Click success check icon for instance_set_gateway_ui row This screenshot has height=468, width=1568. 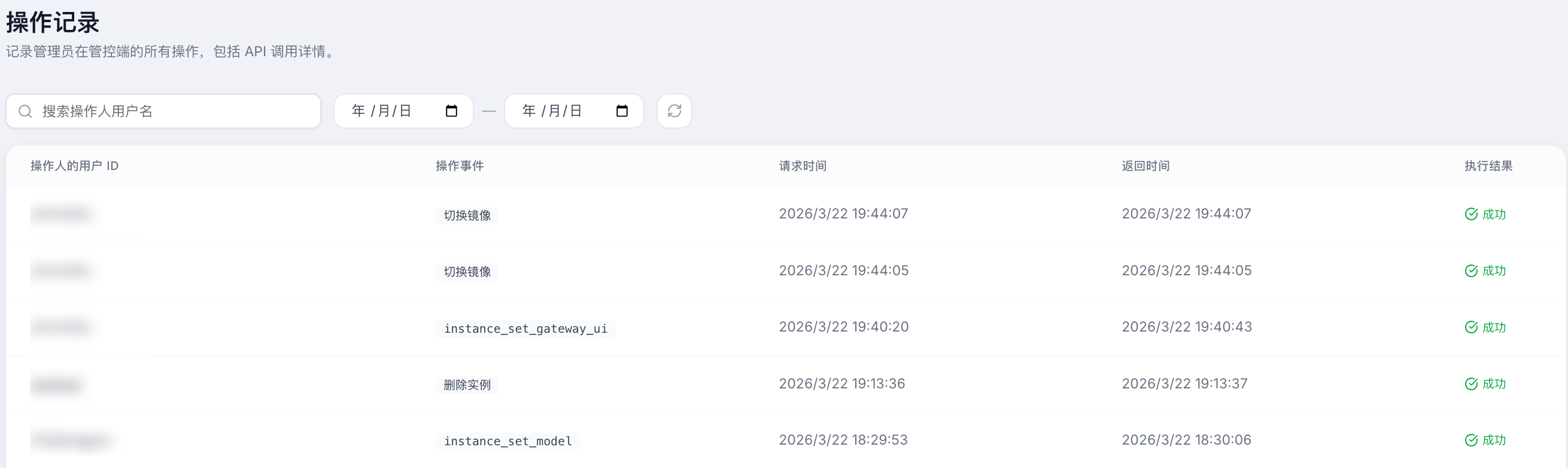(x=1470, y=327)
